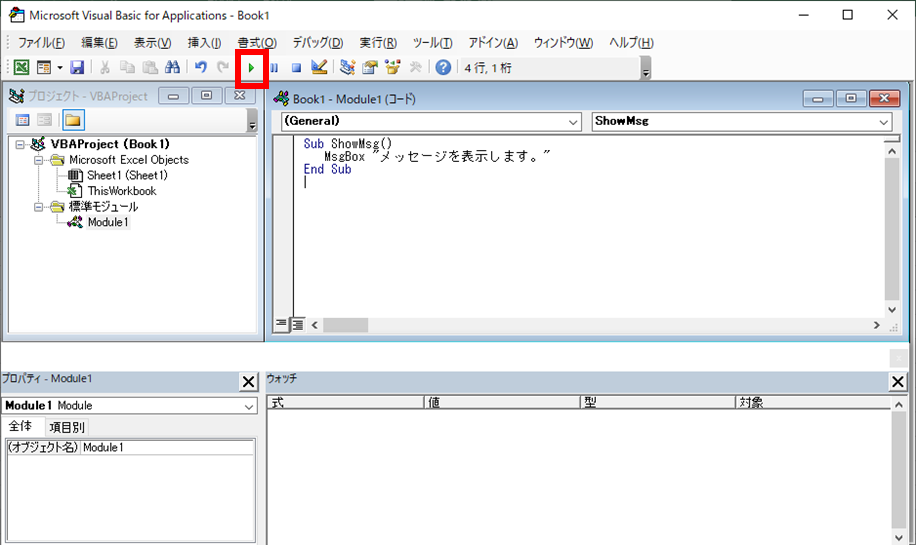
Task: Collapse the 標準モジュール folder node
Action: click(39, 207)
